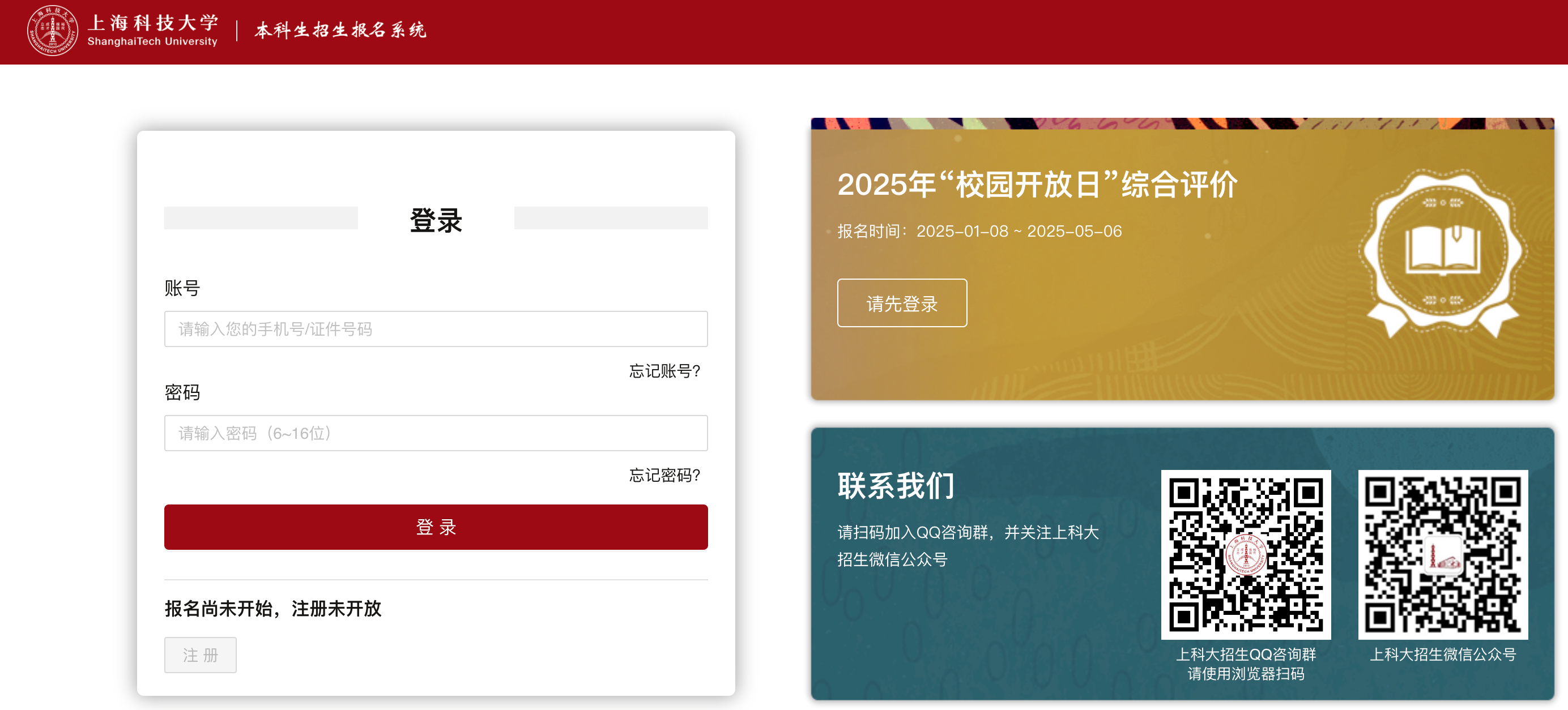Click the 请扫码加入QQ咨询群 description text
The width and height of the screenshot is (1568, 710).
pyautogui.click(x=968, y=546)
